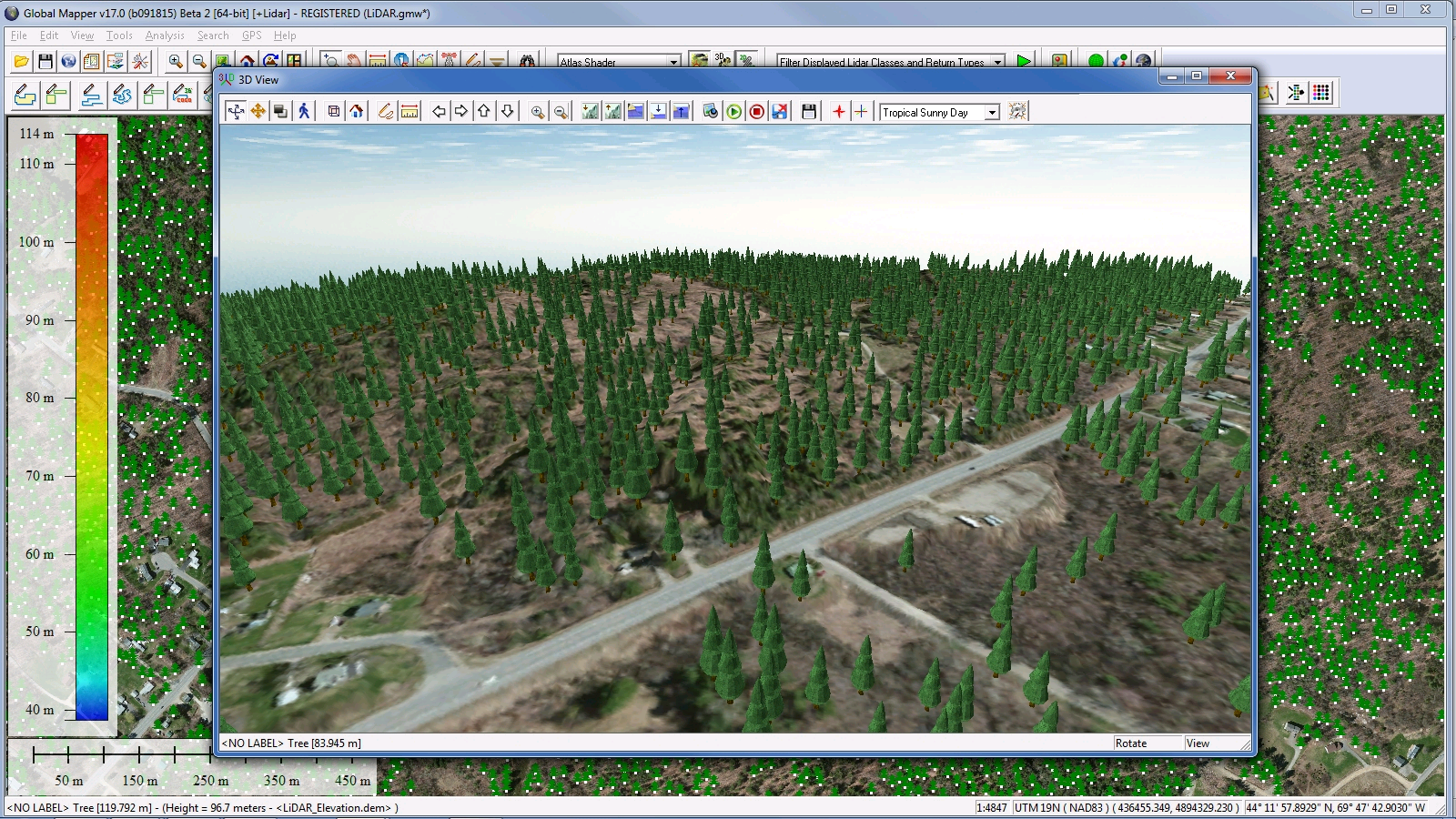Reset 3D View to home position

357,111
